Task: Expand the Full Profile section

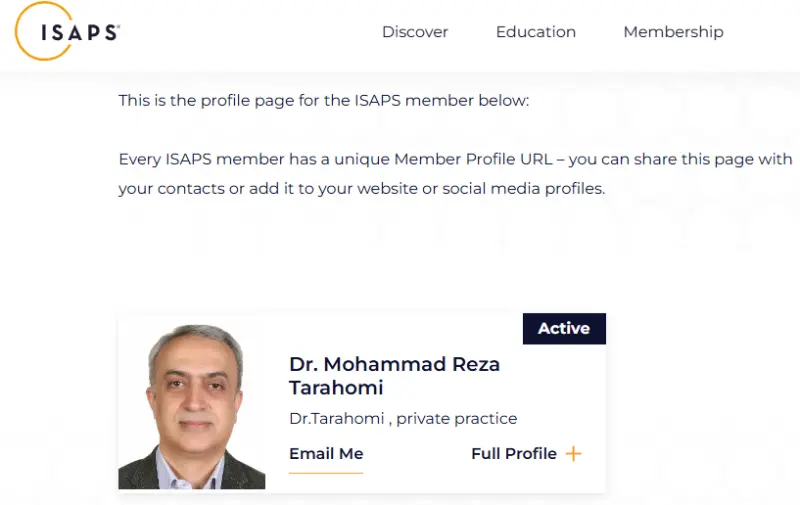Action: pos(514,454)
